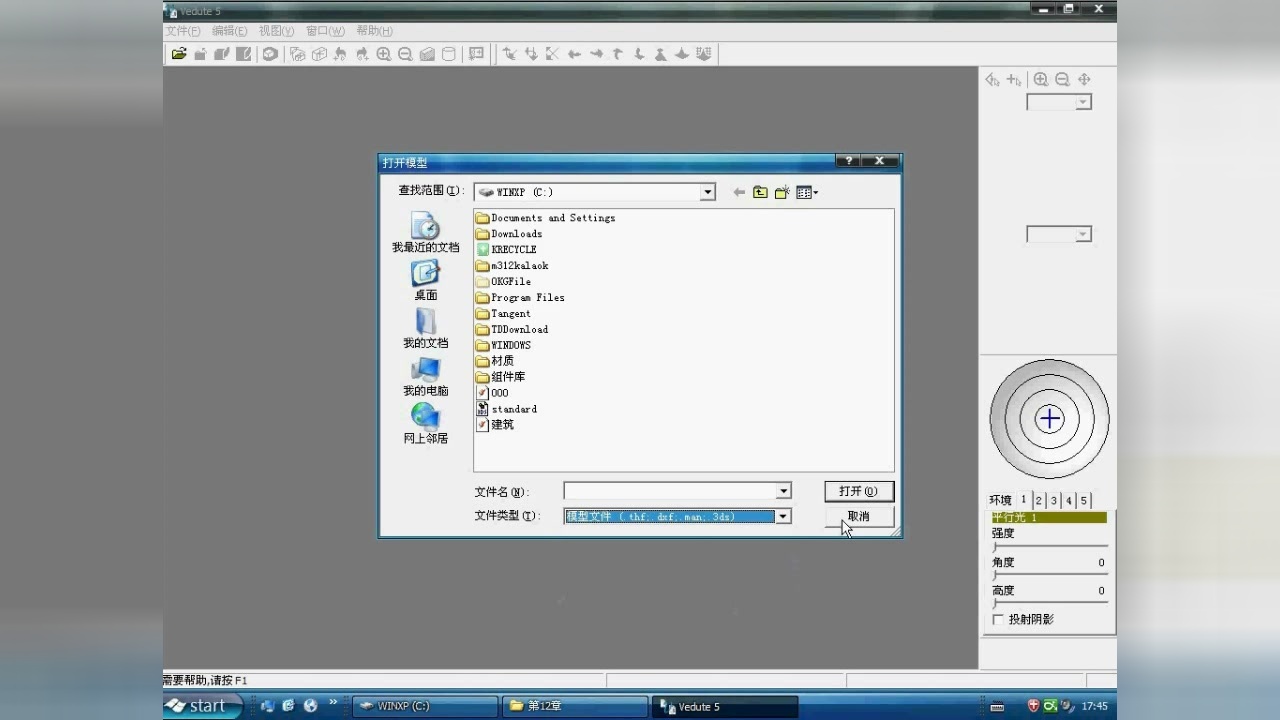Screen dimensions: 1280x720
Task: Click the red shield tray icon
Action: [1033, 706]
